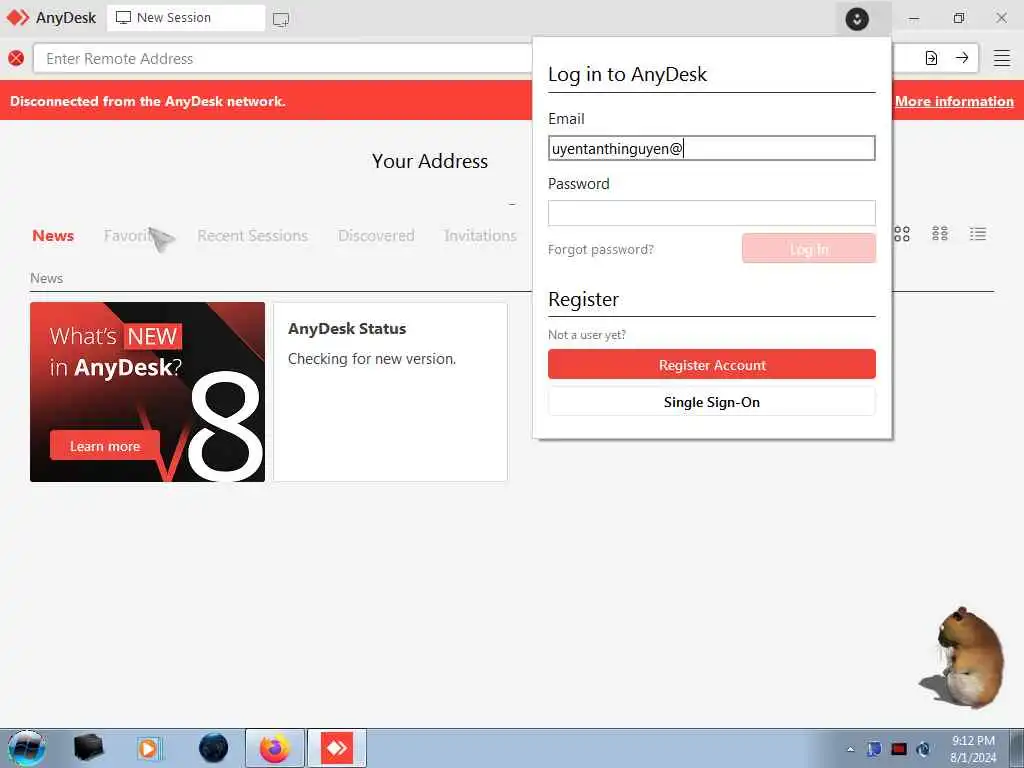Open the New Session tab
Image resolution: width=1024 pixels, height=768 pixels.
click(185, 18)
